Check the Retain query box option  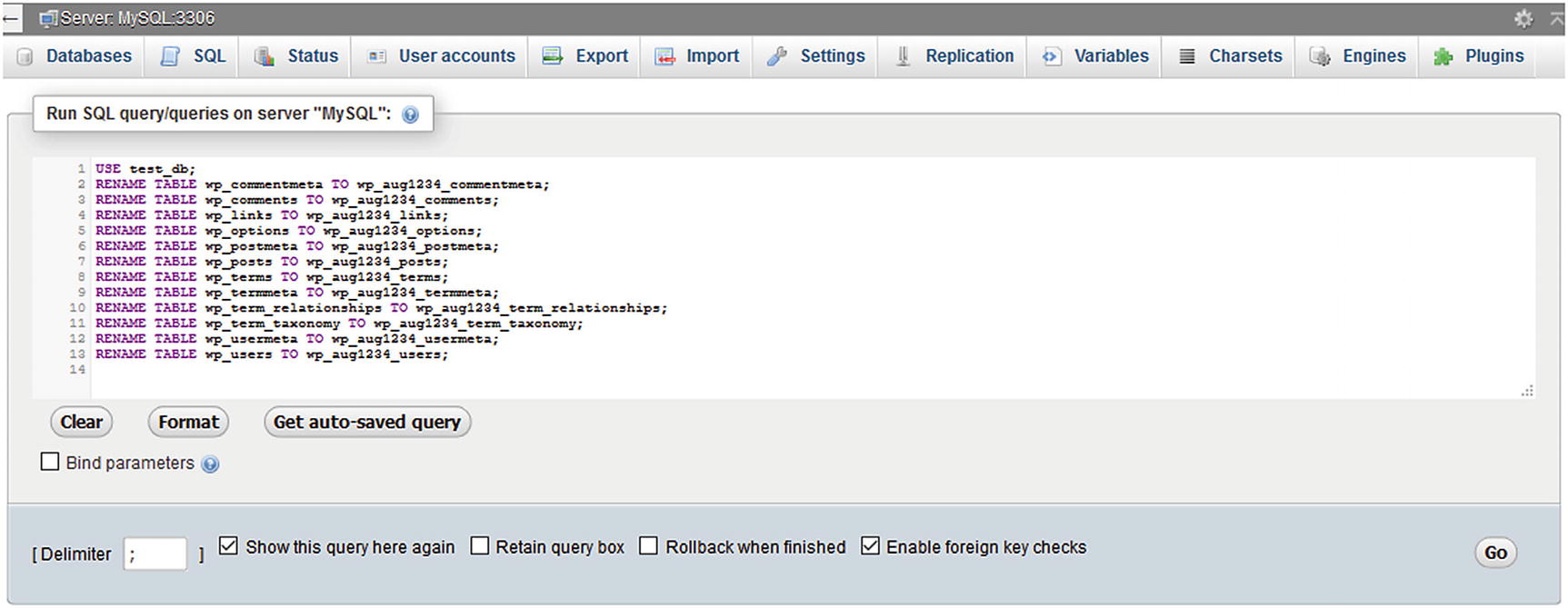coord(480,546)
